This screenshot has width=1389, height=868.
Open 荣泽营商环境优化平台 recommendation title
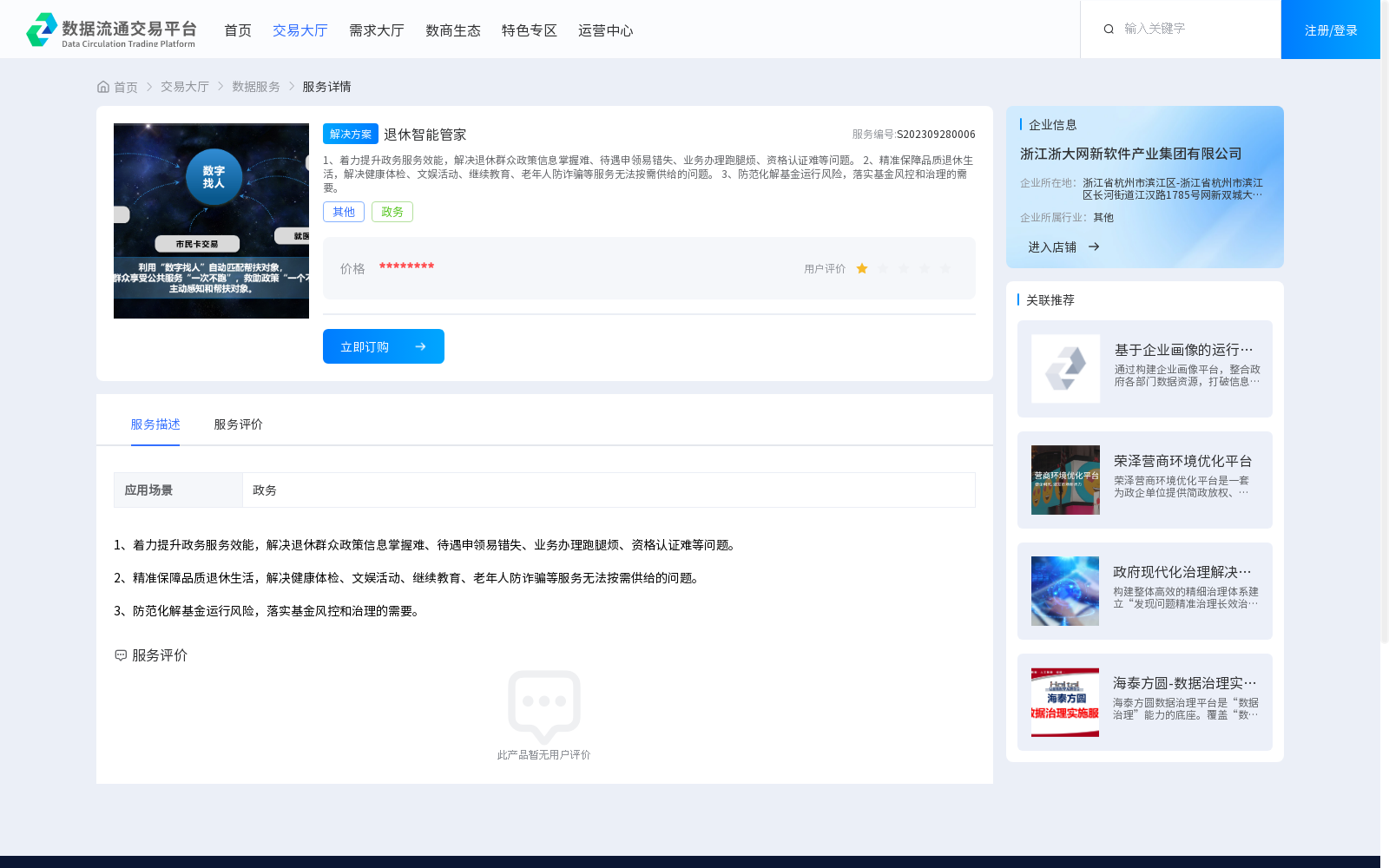[x=1183, y=461]
